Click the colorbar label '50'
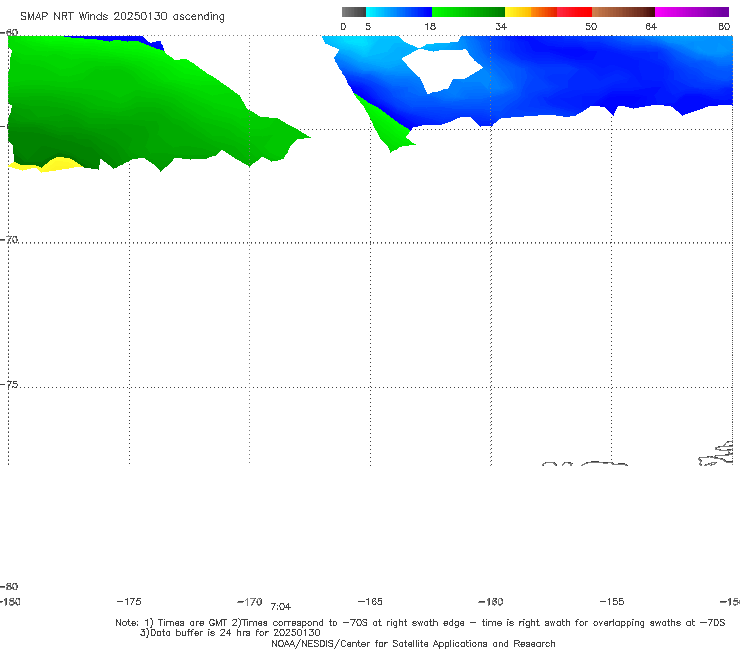The image size is (740, 650). click(x=591, y=26)
